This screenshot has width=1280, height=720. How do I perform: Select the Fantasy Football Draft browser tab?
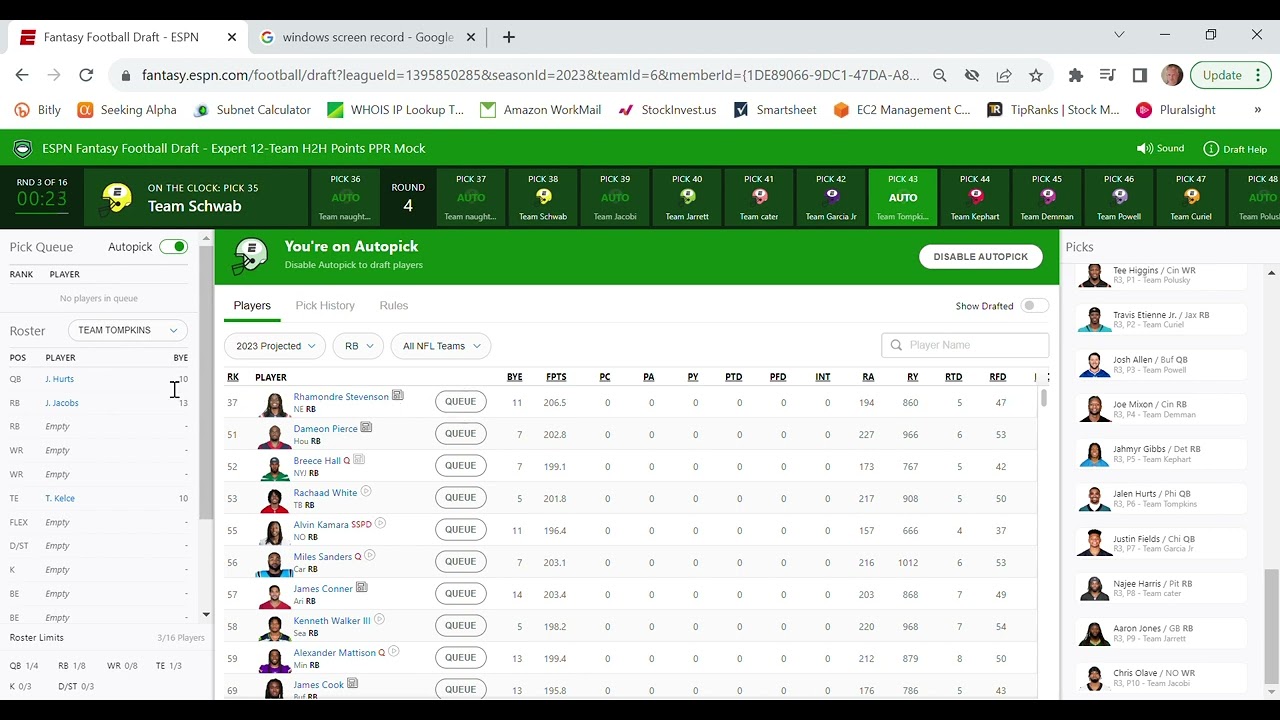point(127,37)
